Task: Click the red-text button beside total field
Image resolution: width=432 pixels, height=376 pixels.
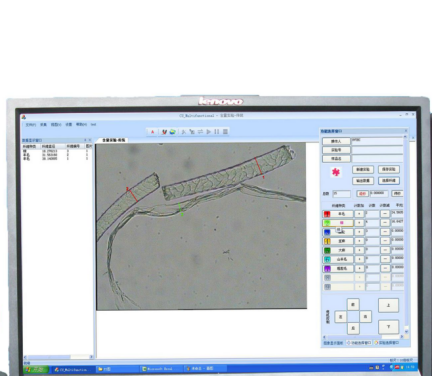Action: coord(362,193)
